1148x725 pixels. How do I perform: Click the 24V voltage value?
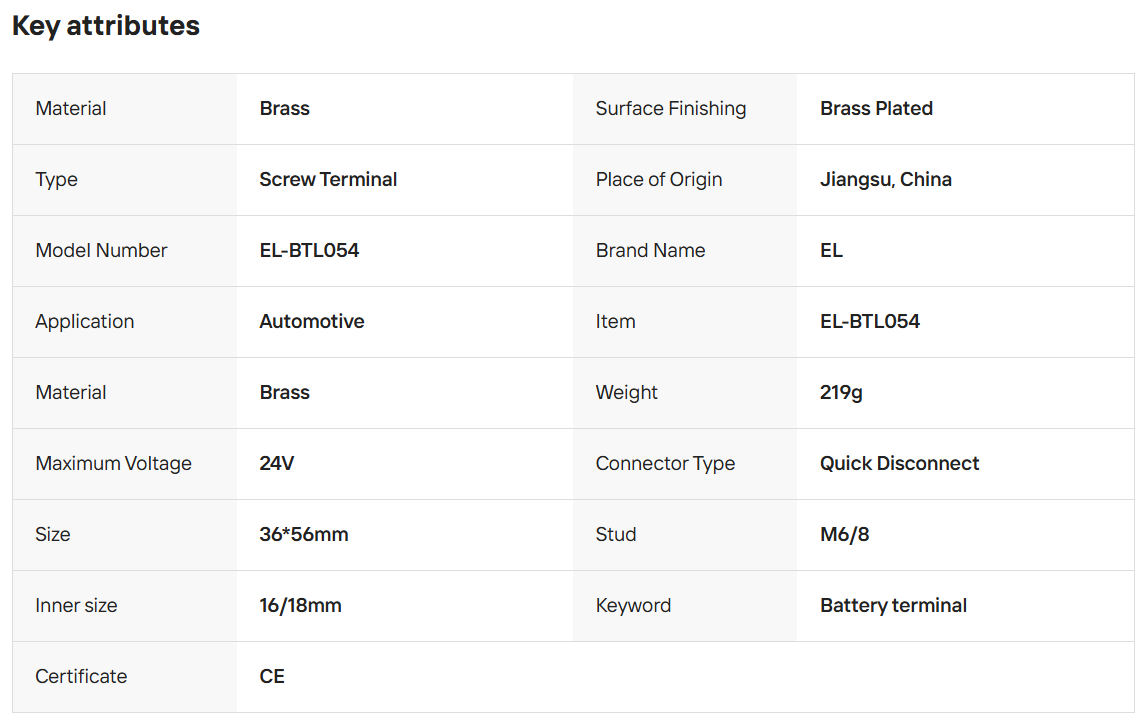(277, 464)
